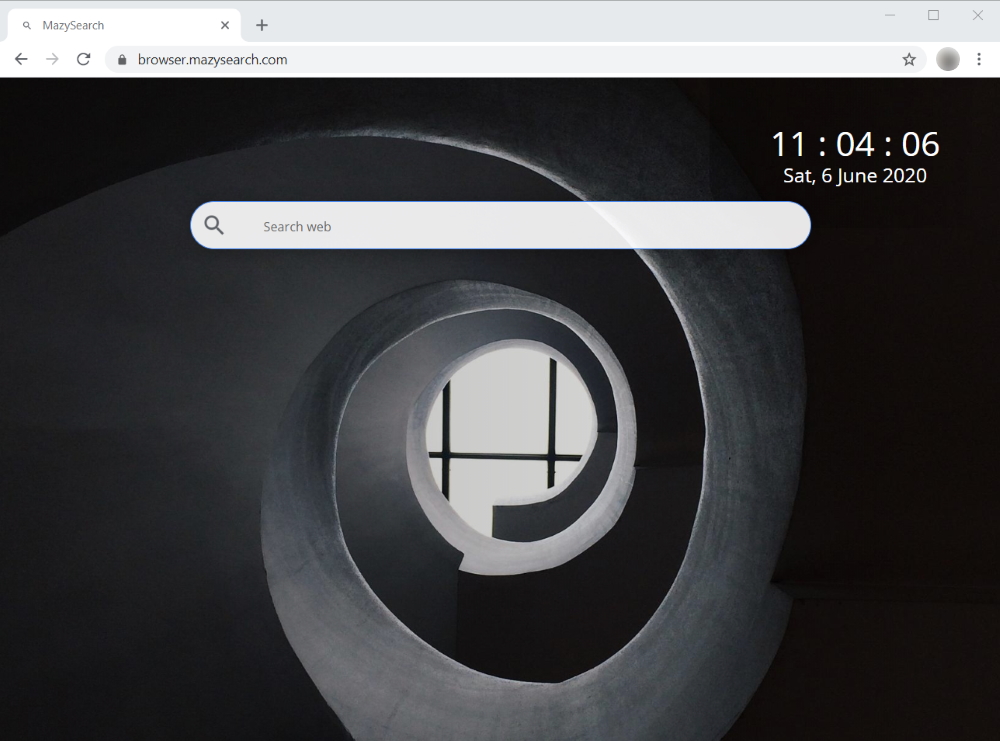Open the user profile avatar
Screen dimensions: 1000x741
tap(947, 59)
